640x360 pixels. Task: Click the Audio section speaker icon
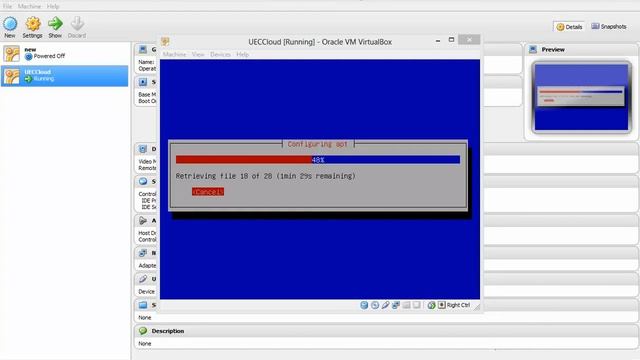click(x=143, y=220)
